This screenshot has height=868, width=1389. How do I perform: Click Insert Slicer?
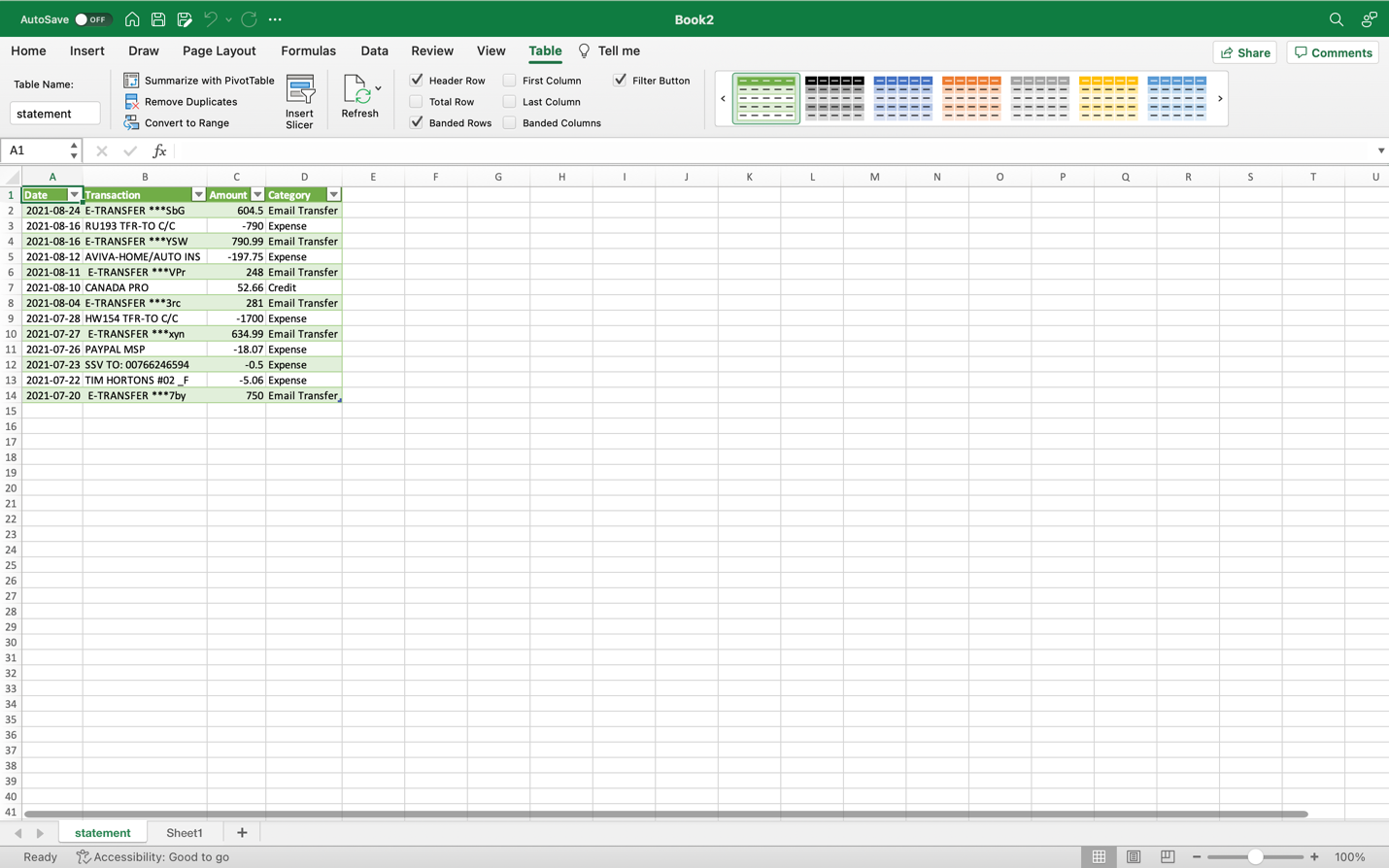[300, 101]
